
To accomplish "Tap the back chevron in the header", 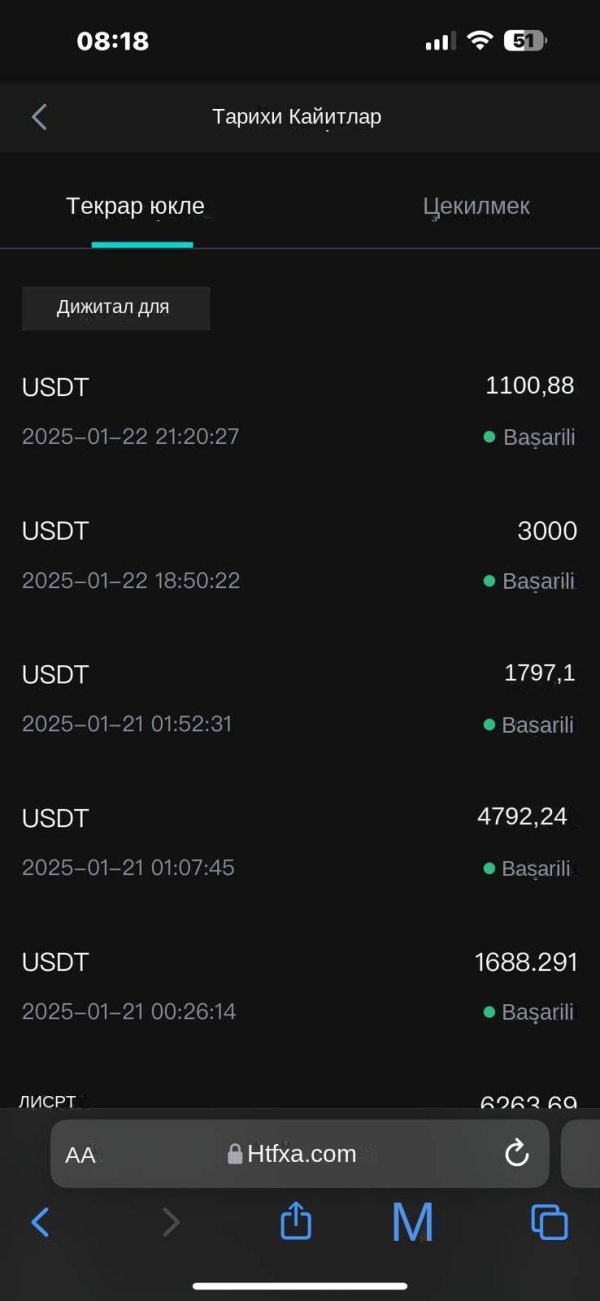I will pos(40,117).
